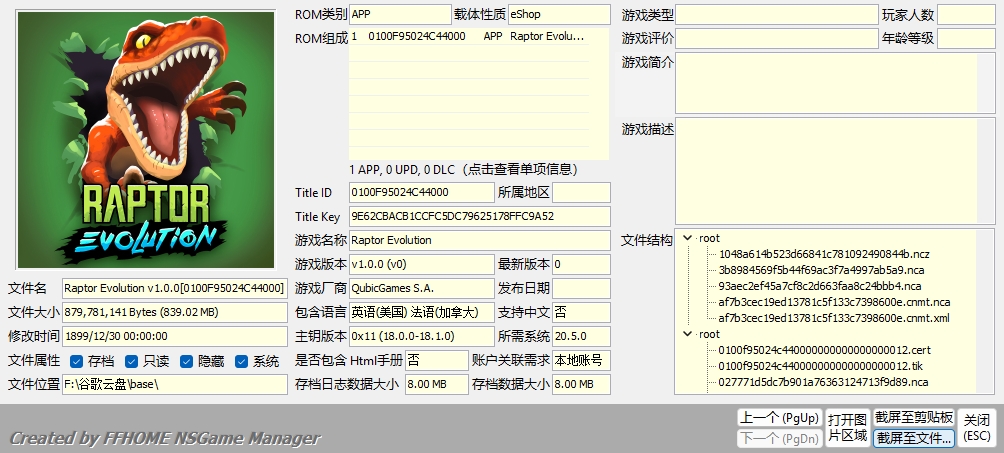This screenshot has width=1004, height=453.
Task: Select the af7b3cec...cnmt.xml tree item
Action: click(834, 318)
